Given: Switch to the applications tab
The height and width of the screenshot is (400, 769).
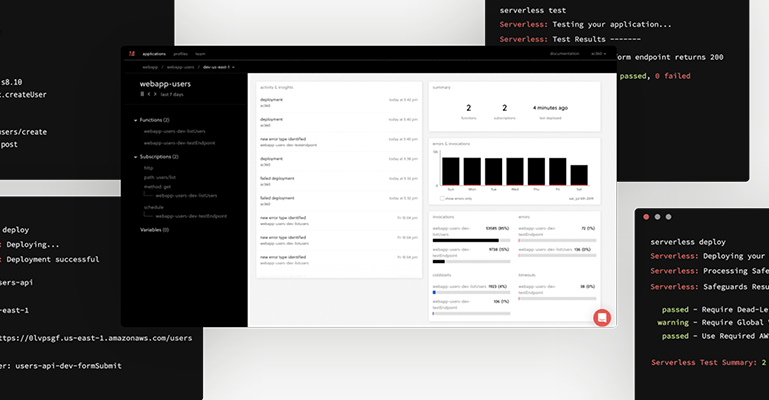Looking at the screenshot, I should click(154, 53).
